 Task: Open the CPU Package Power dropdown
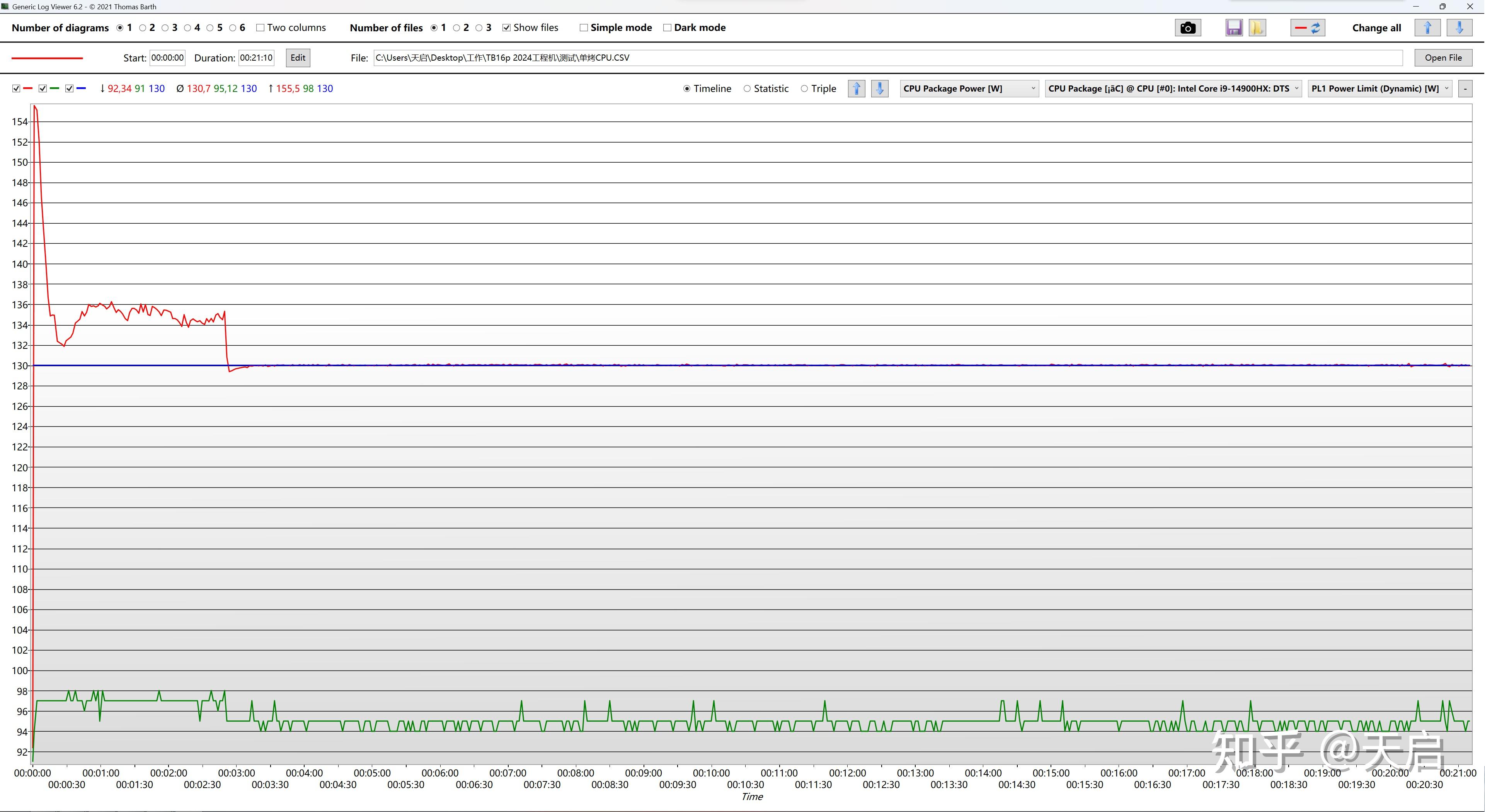tap(969, 89)
